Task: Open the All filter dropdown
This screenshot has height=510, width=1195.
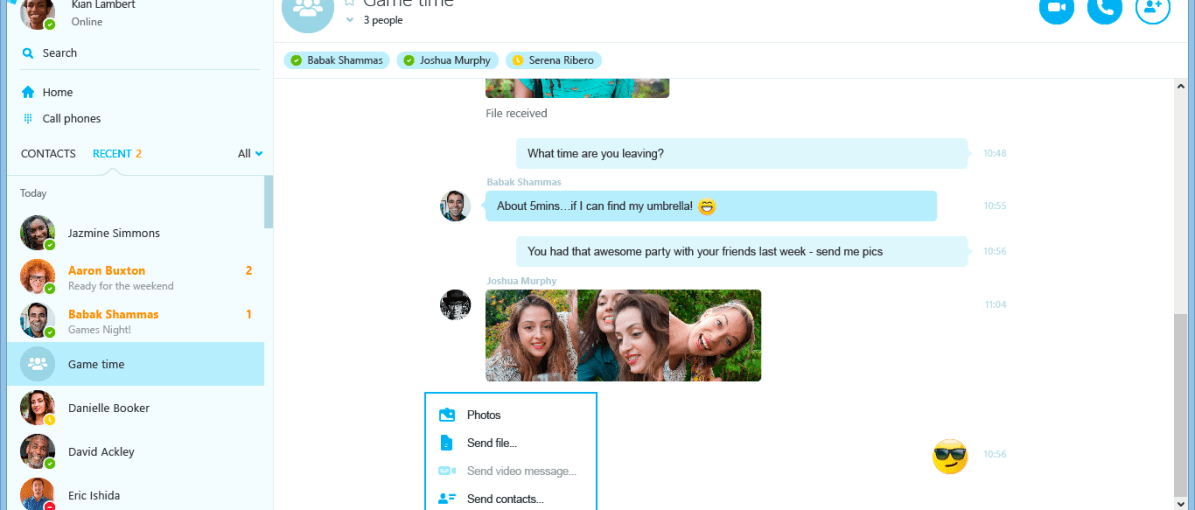Action: pos(250,153)
